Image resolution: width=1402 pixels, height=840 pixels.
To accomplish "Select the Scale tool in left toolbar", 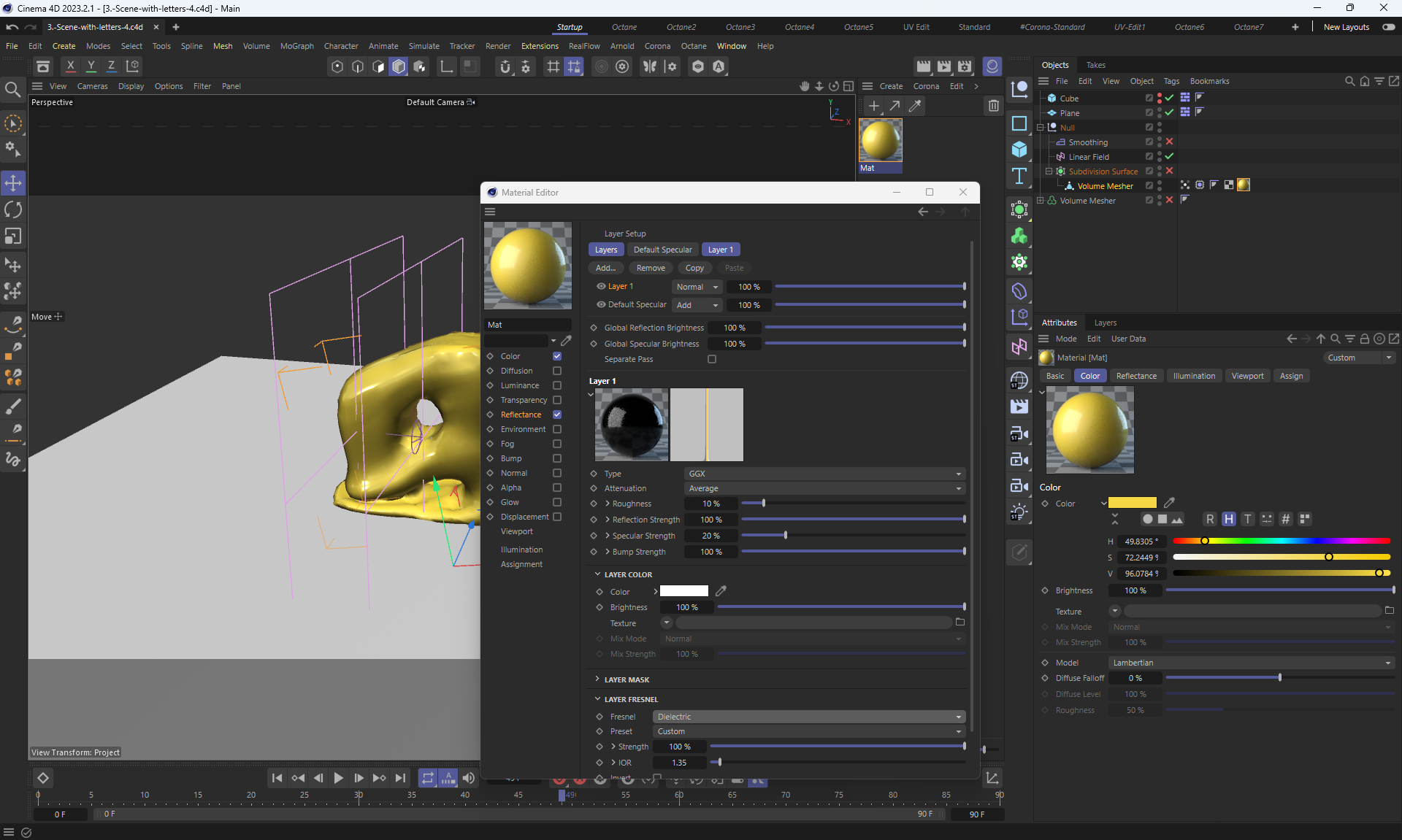I will [13, 236].
